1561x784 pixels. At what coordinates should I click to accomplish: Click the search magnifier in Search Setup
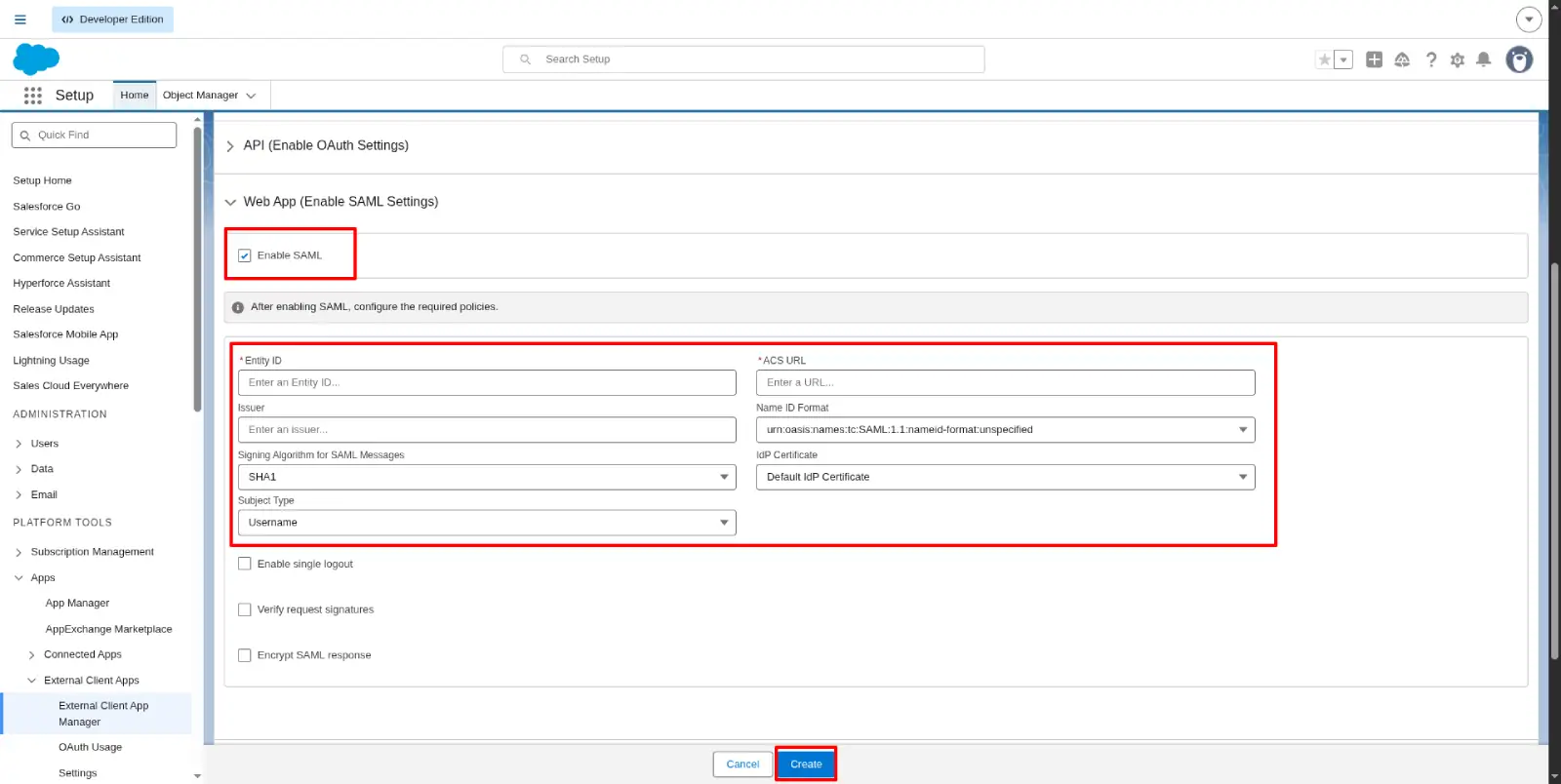(525, 59)
